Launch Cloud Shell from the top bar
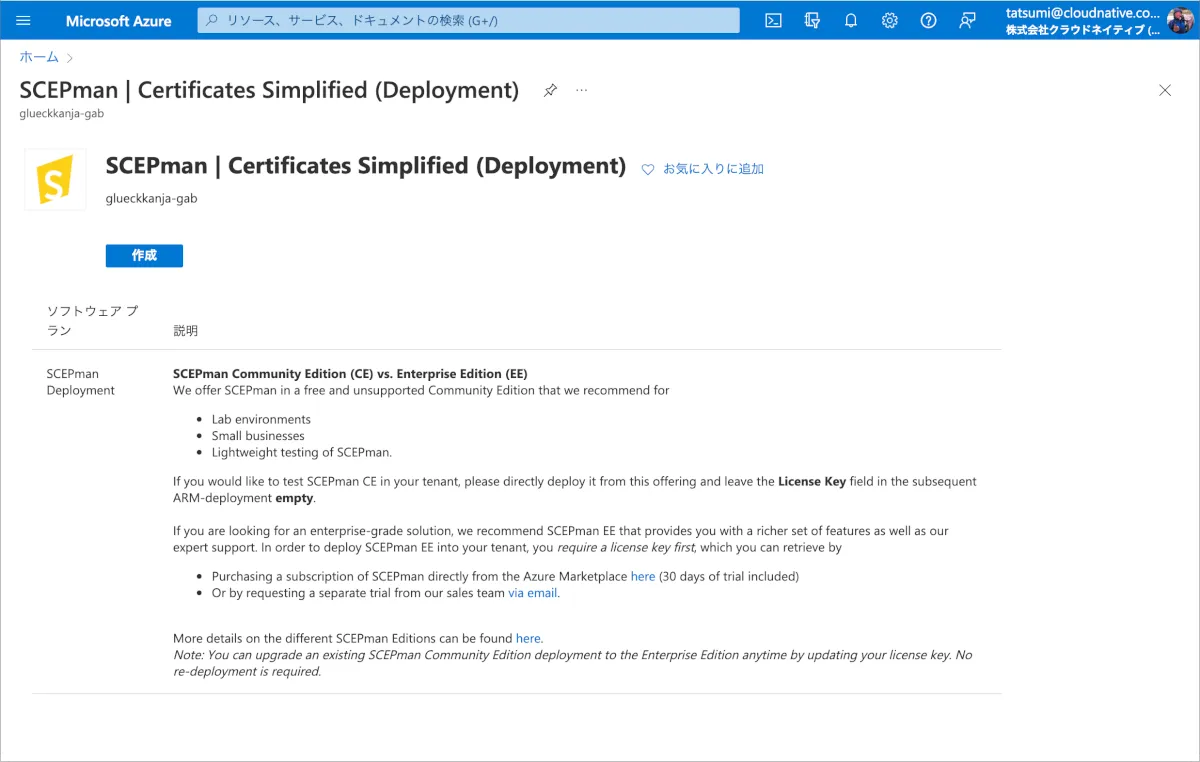 pyautogui.click(x=773, y=21)
